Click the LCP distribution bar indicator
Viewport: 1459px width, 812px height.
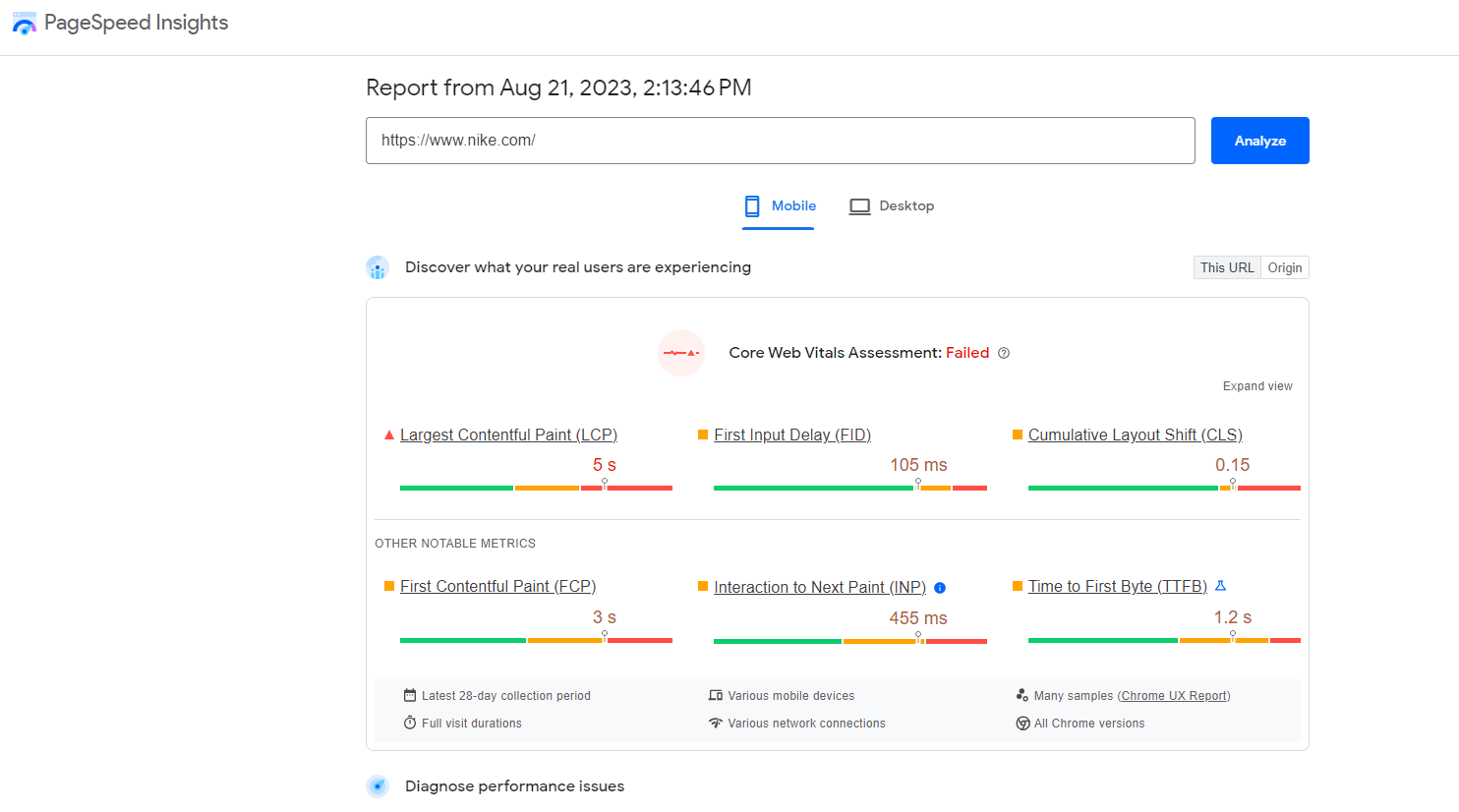click(603, 482)
